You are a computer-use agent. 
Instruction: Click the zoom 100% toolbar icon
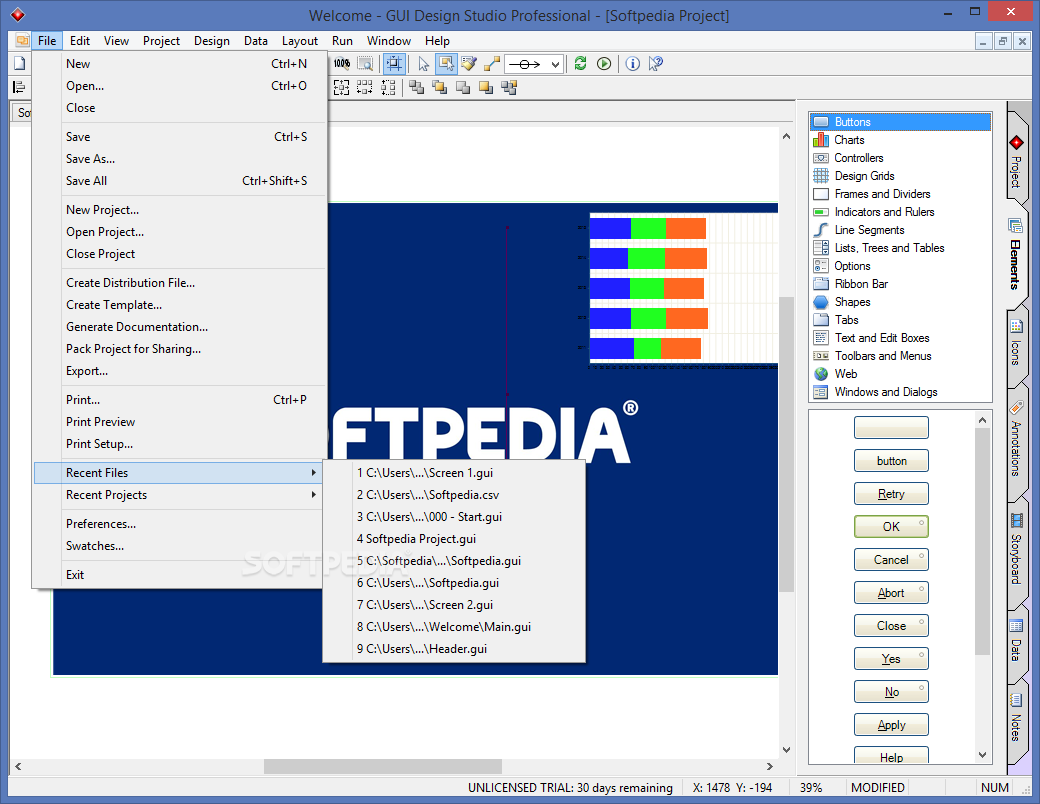point(342,64)
